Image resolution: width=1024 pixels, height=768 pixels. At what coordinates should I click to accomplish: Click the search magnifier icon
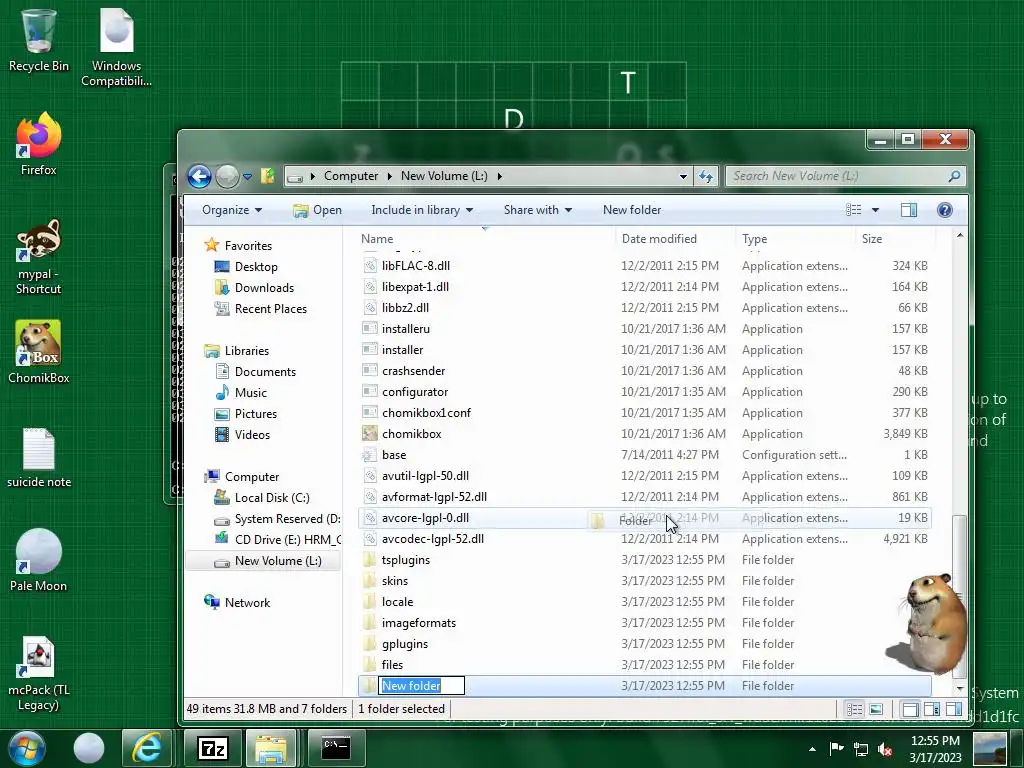pyautogui.click(x=954, y=176)
